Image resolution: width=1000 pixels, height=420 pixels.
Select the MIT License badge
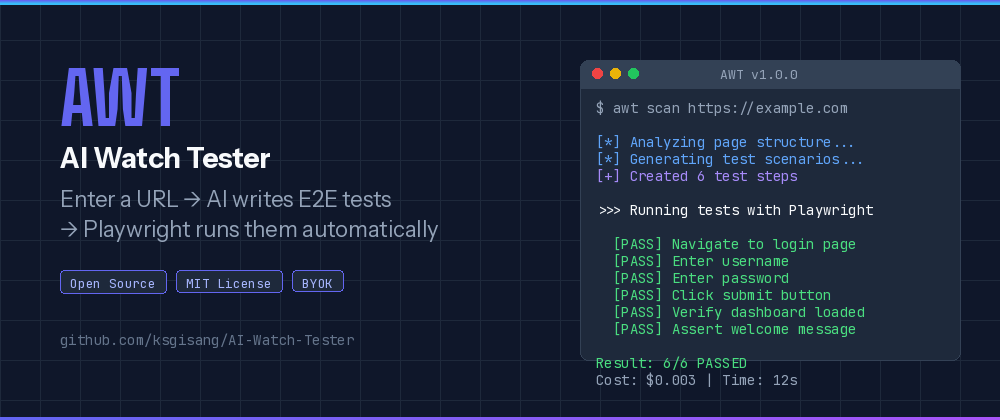[x=230, y=282]
